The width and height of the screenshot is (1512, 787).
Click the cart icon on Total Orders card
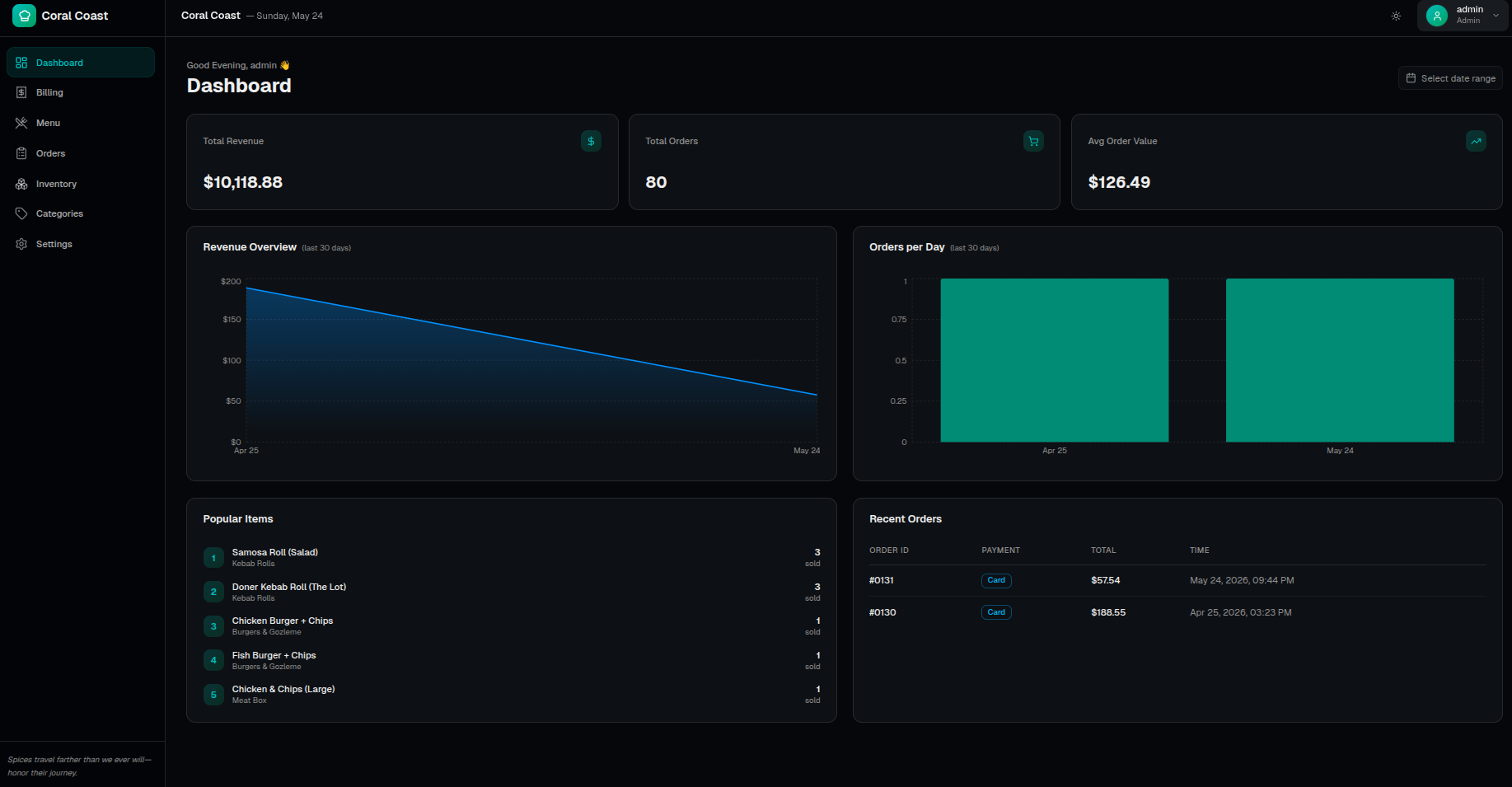click(x=1033, y=141)
